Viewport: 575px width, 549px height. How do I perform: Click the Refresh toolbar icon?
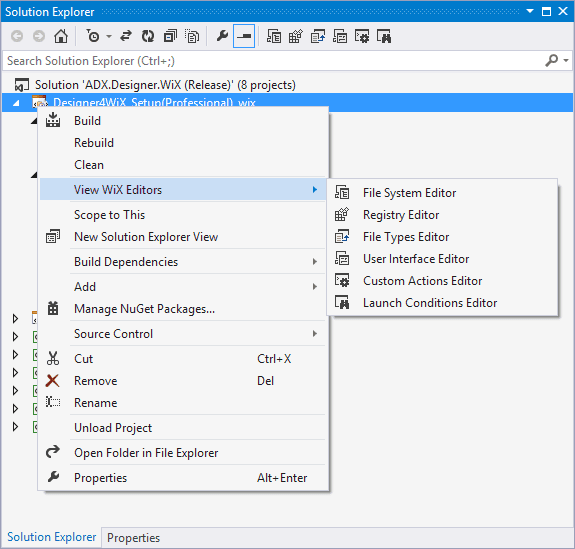(x=148, y=36)
